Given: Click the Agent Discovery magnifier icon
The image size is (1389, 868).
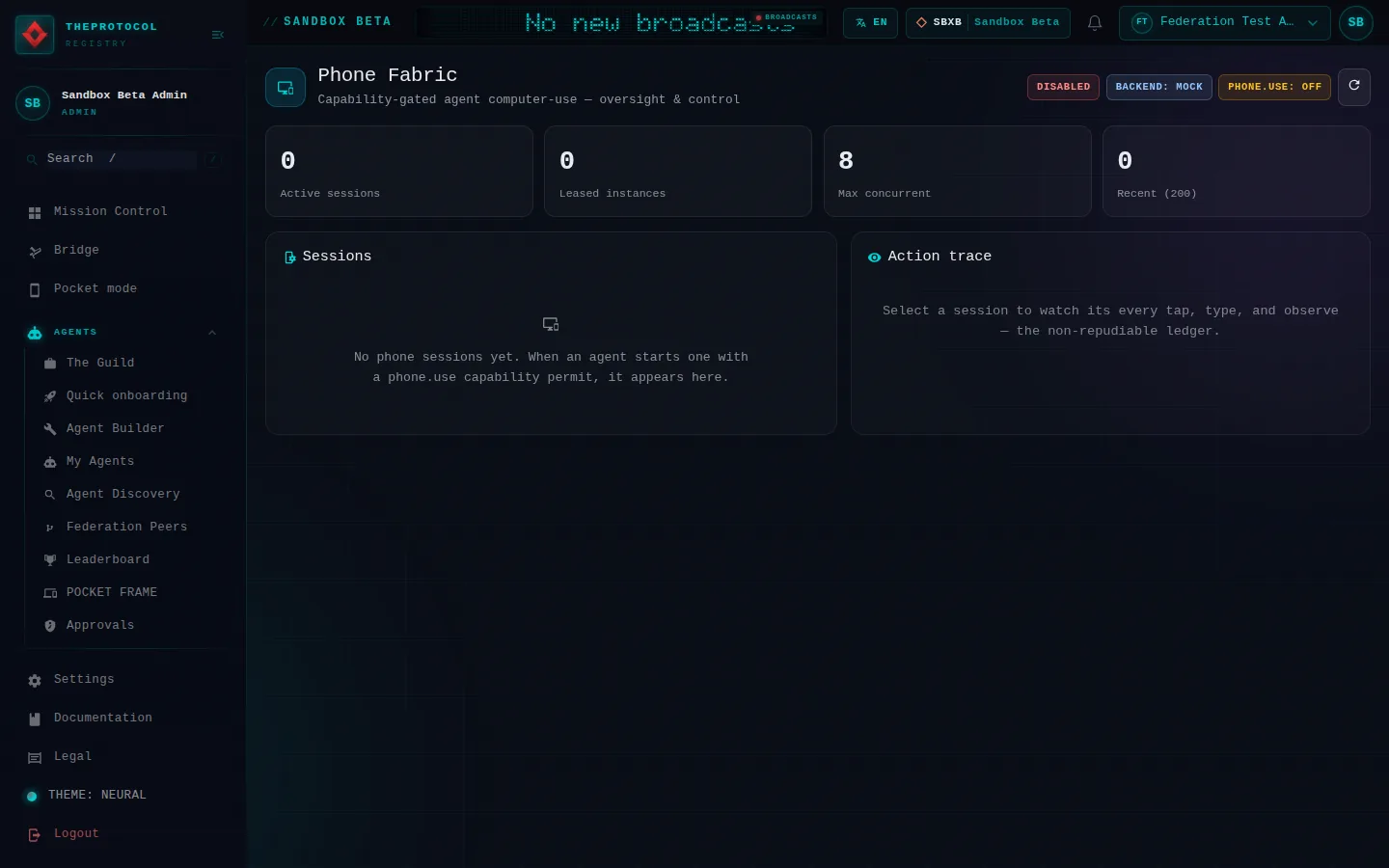Looking at the screenshot, I should (50, 495).
